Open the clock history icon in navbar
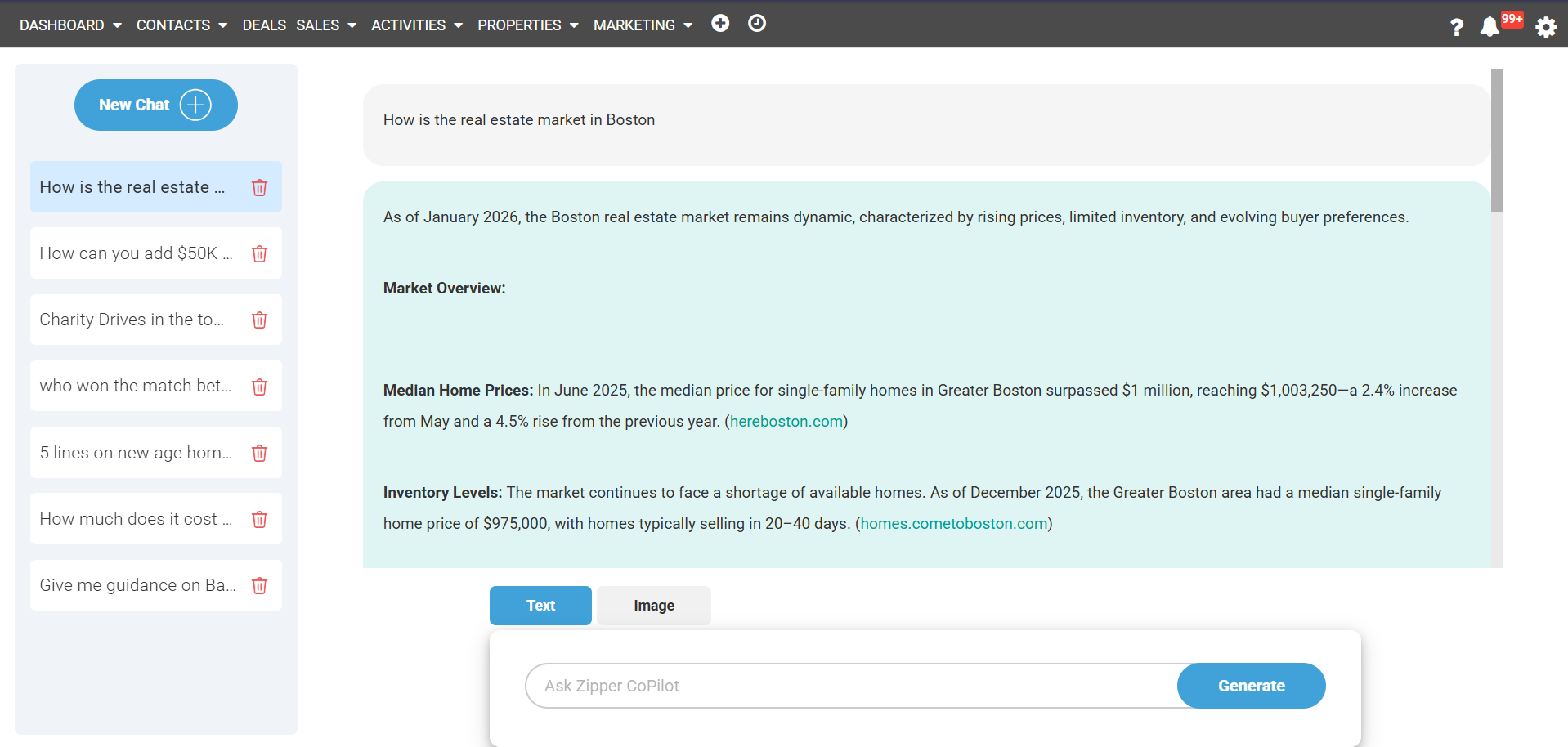The image size is (1568, 747). [757, 24]
